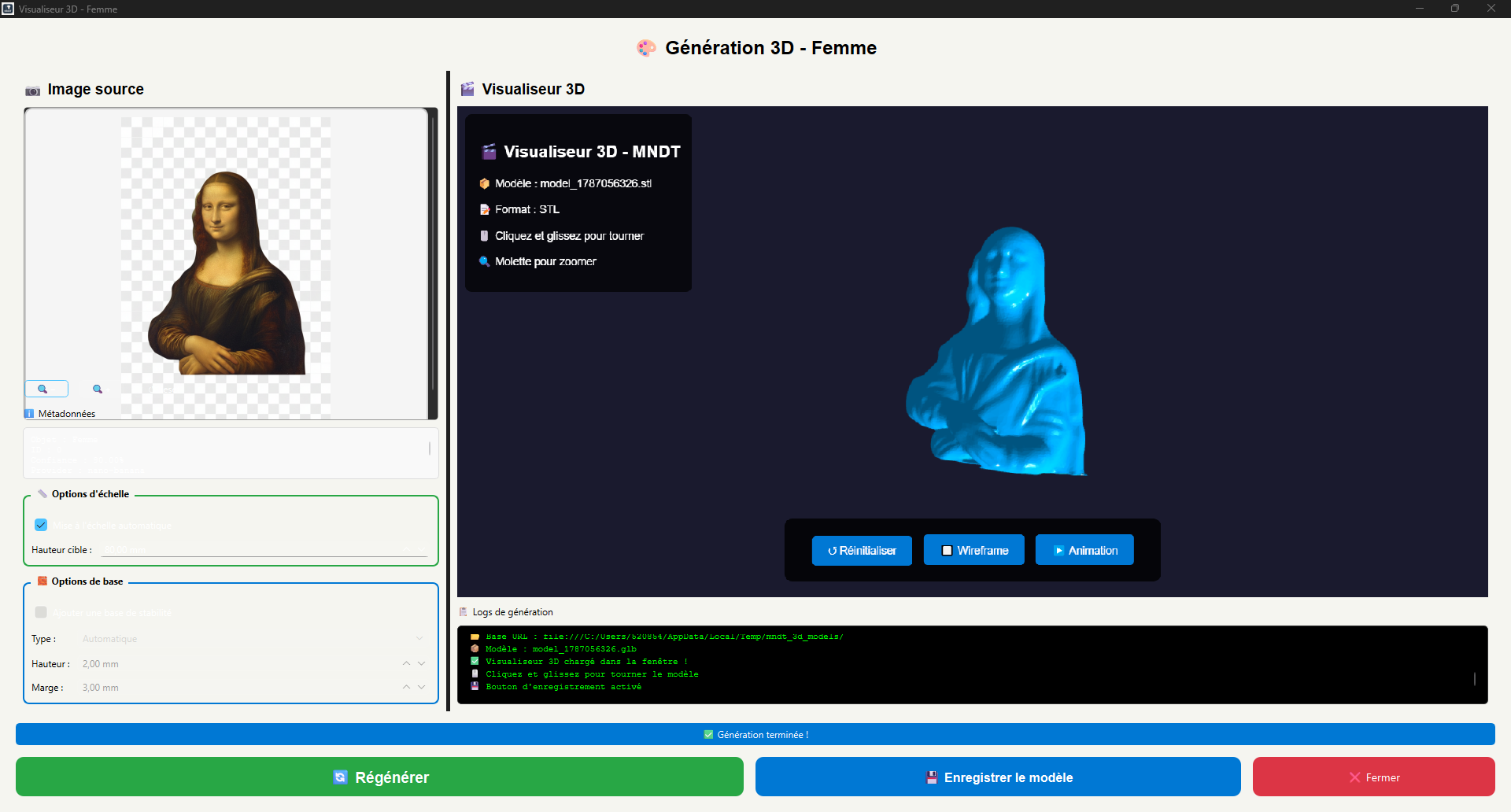The height and width of the screenshot is (812, 1511).
Task: Click the document icon next to Format : STL
Action: (485, 209)
